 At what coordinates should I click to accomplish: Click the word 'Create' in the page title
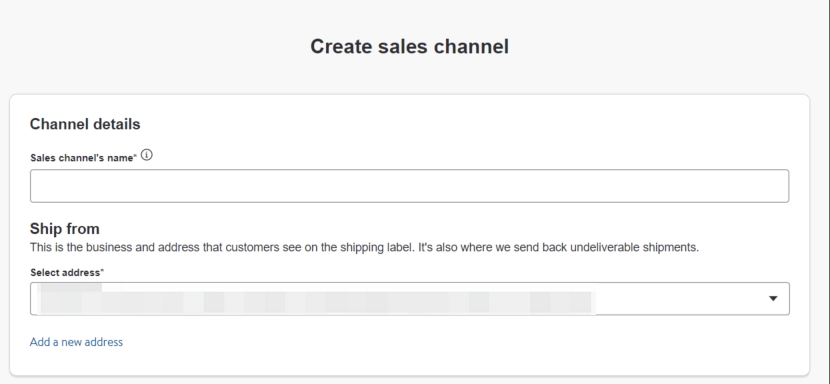tap(341, 47)
